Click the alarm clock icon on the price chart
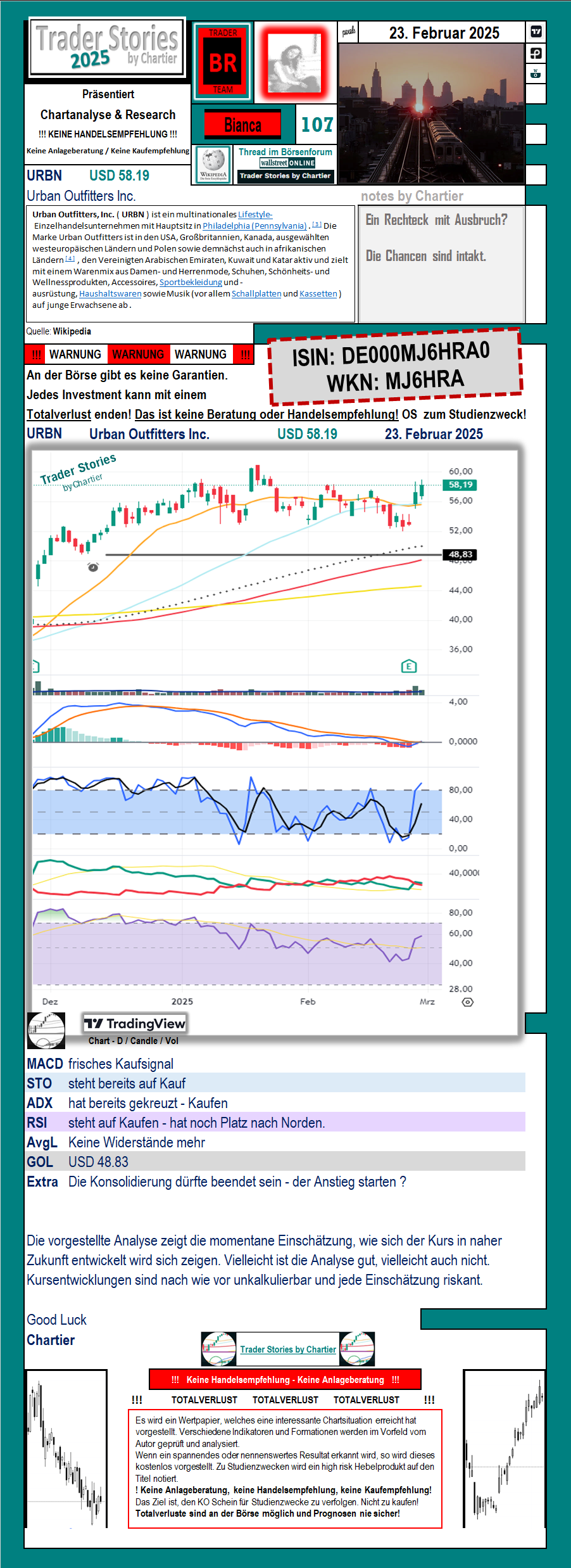Image resolution: width=571 pixels, height=1568 pixels. (93, 566)
